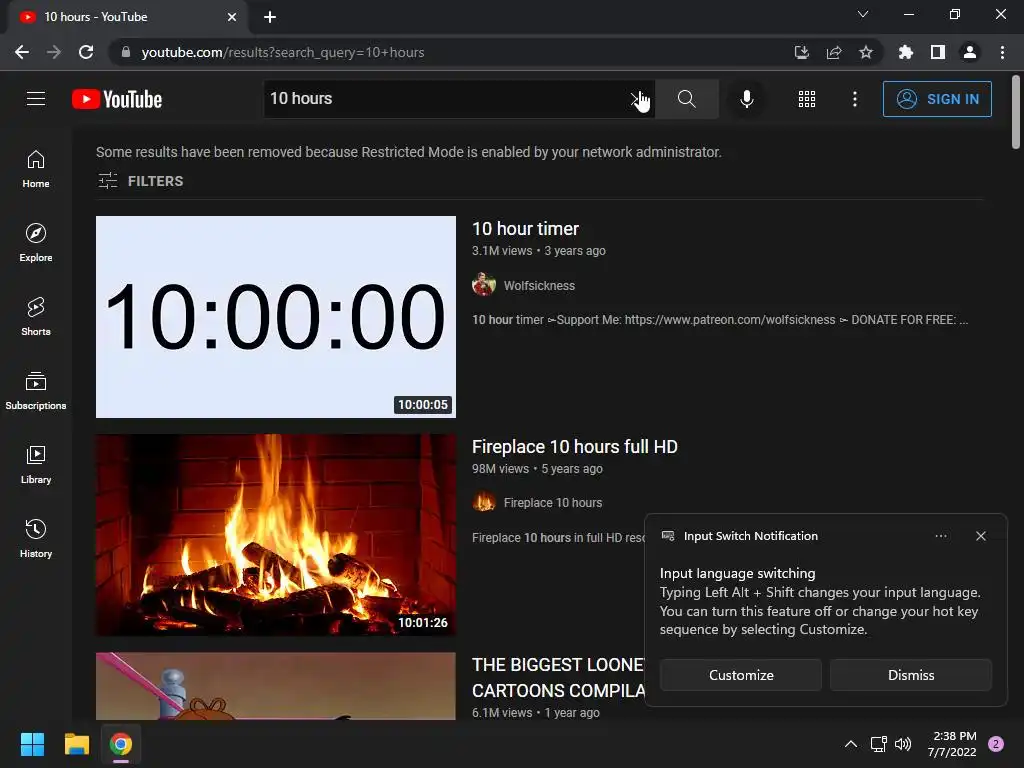Close the '10 hours - YouTube' tab

232,17
